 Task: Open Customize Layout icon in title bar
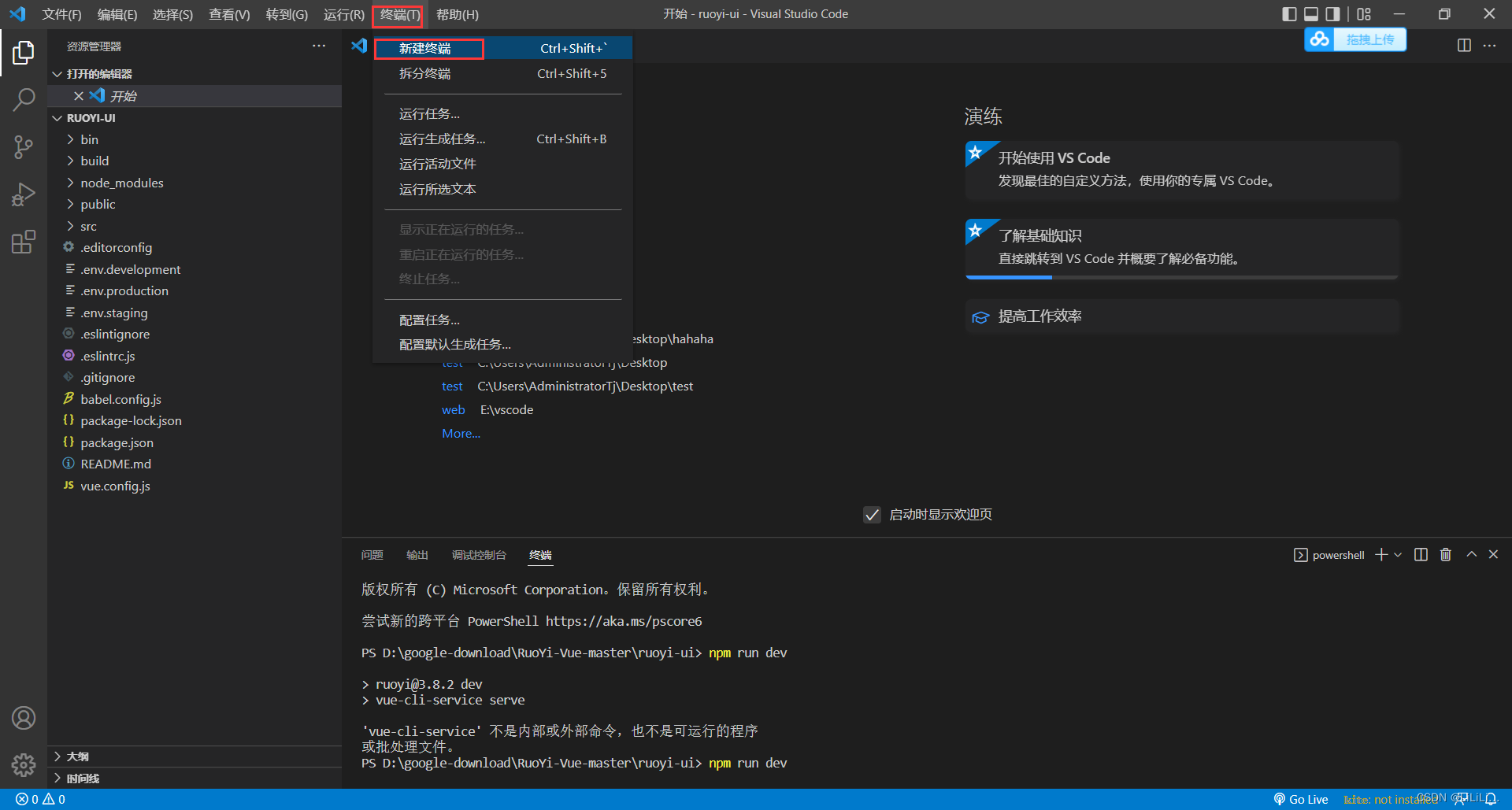[x=1364, y=14]
